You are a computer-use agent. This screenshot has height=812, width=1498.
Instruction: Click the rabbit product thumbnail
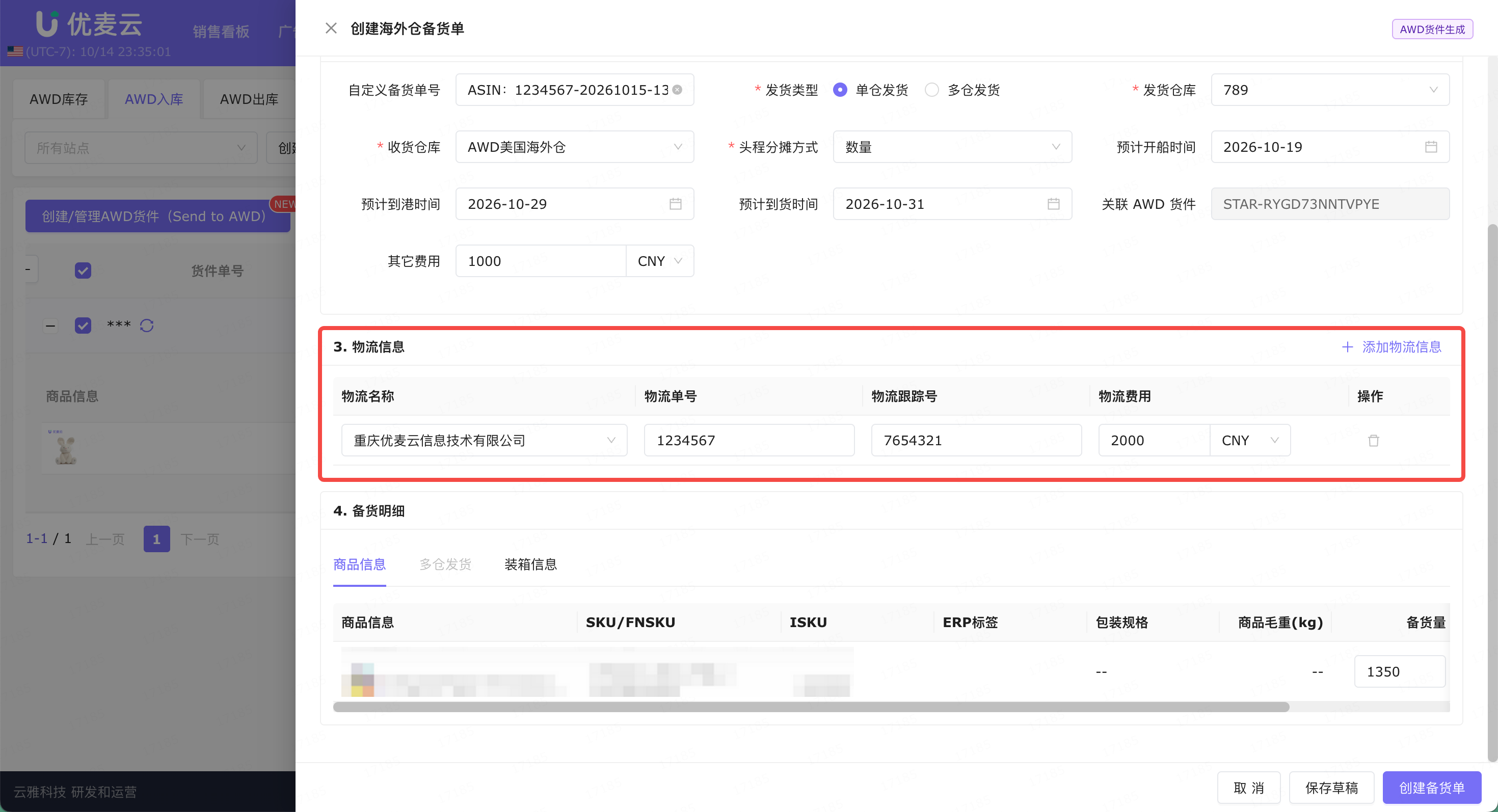click(65, 448)
